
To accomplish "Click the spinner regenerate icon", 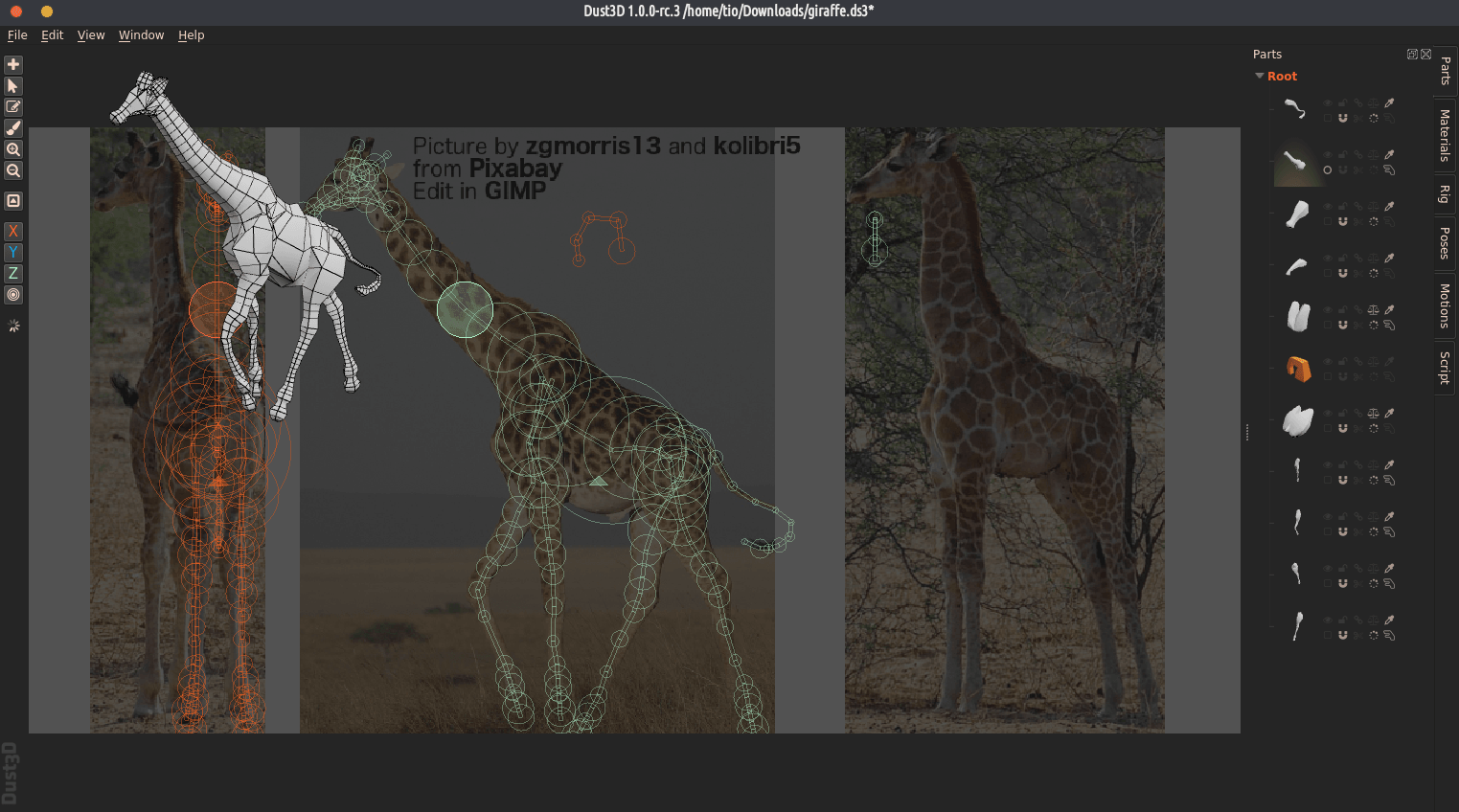I will pyautogui.click(x=13, y=327).
